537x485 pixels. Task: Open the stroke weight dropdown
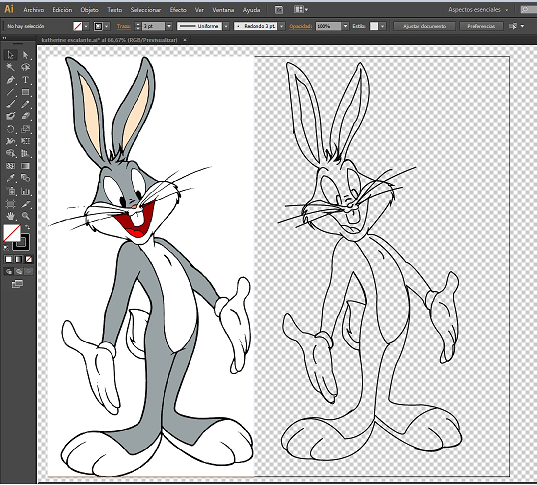click(169, 26)
